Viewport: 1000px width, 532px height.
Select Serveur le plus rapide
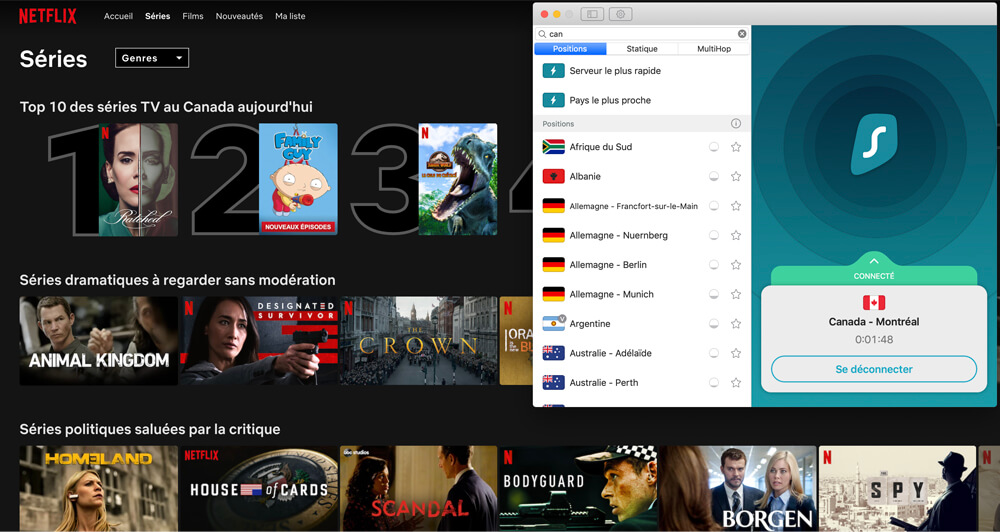642,71
